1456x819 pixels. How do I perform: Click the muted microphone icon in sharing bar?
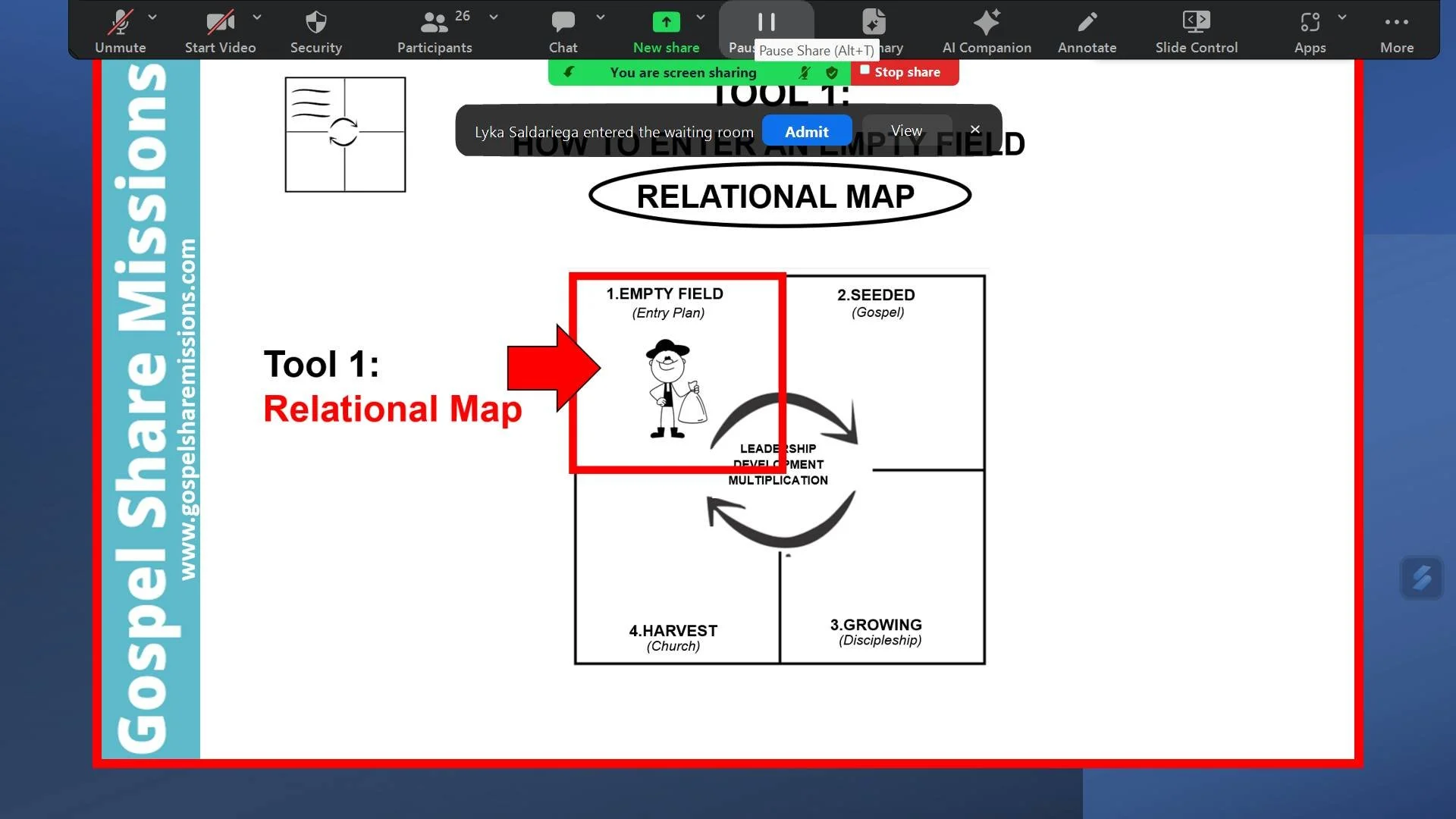pos(805,73)
